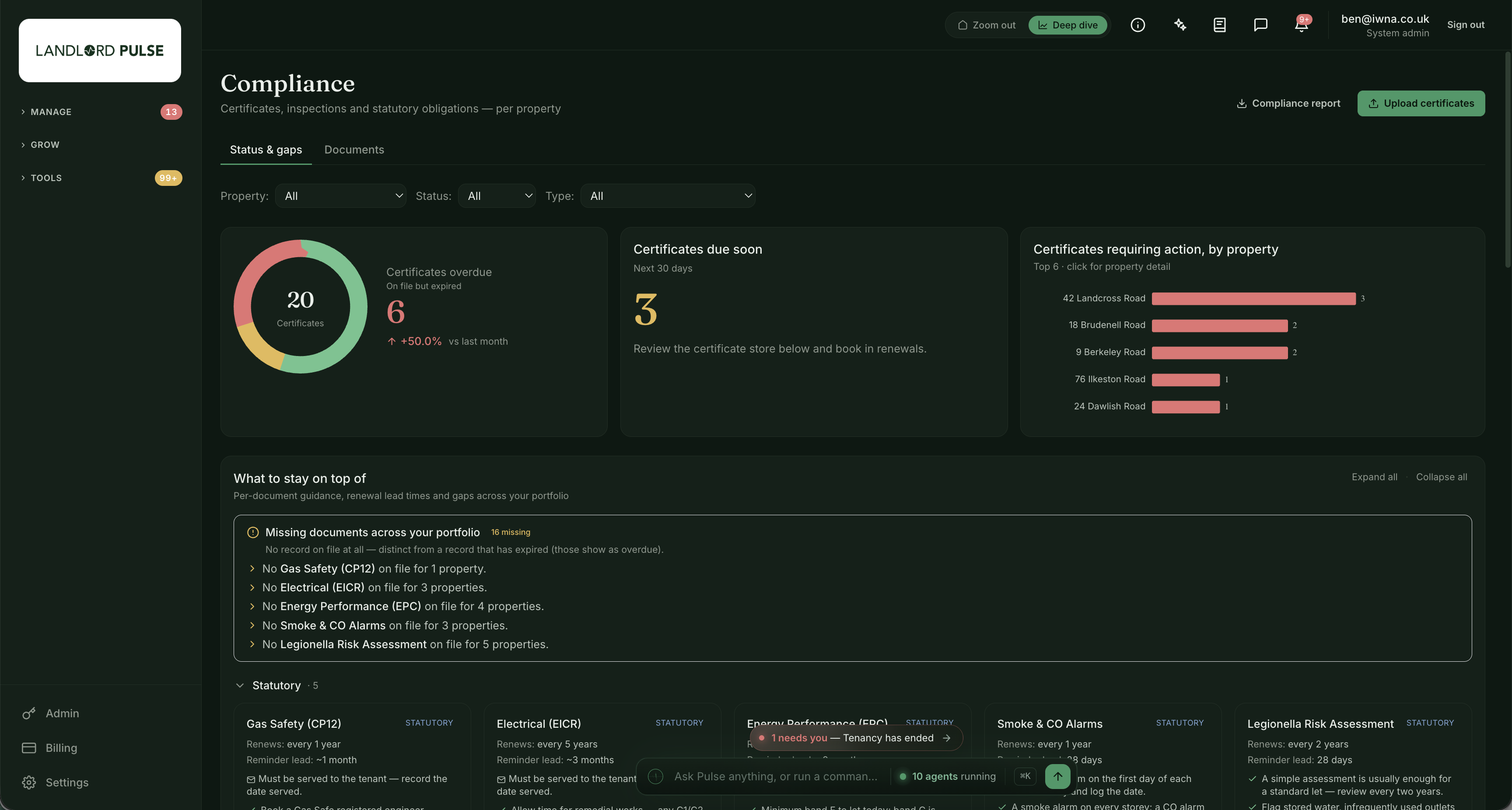Click the checkmark icon in Legionella card
Screen dimensions: 1512x810
click(1252, 779)
